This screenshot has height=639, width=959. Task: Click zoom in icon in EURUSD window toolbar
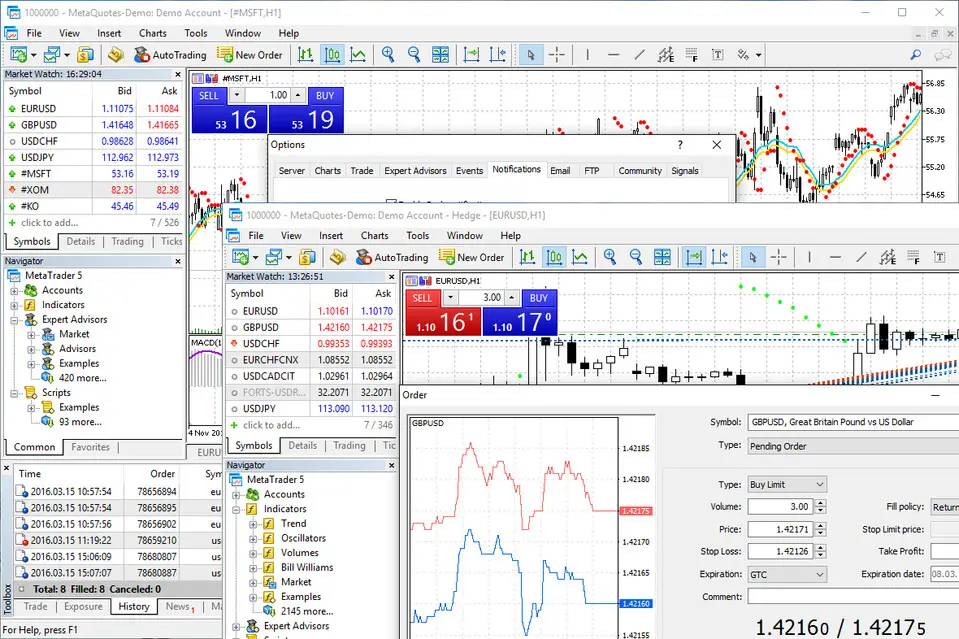(x=610, y=257)
